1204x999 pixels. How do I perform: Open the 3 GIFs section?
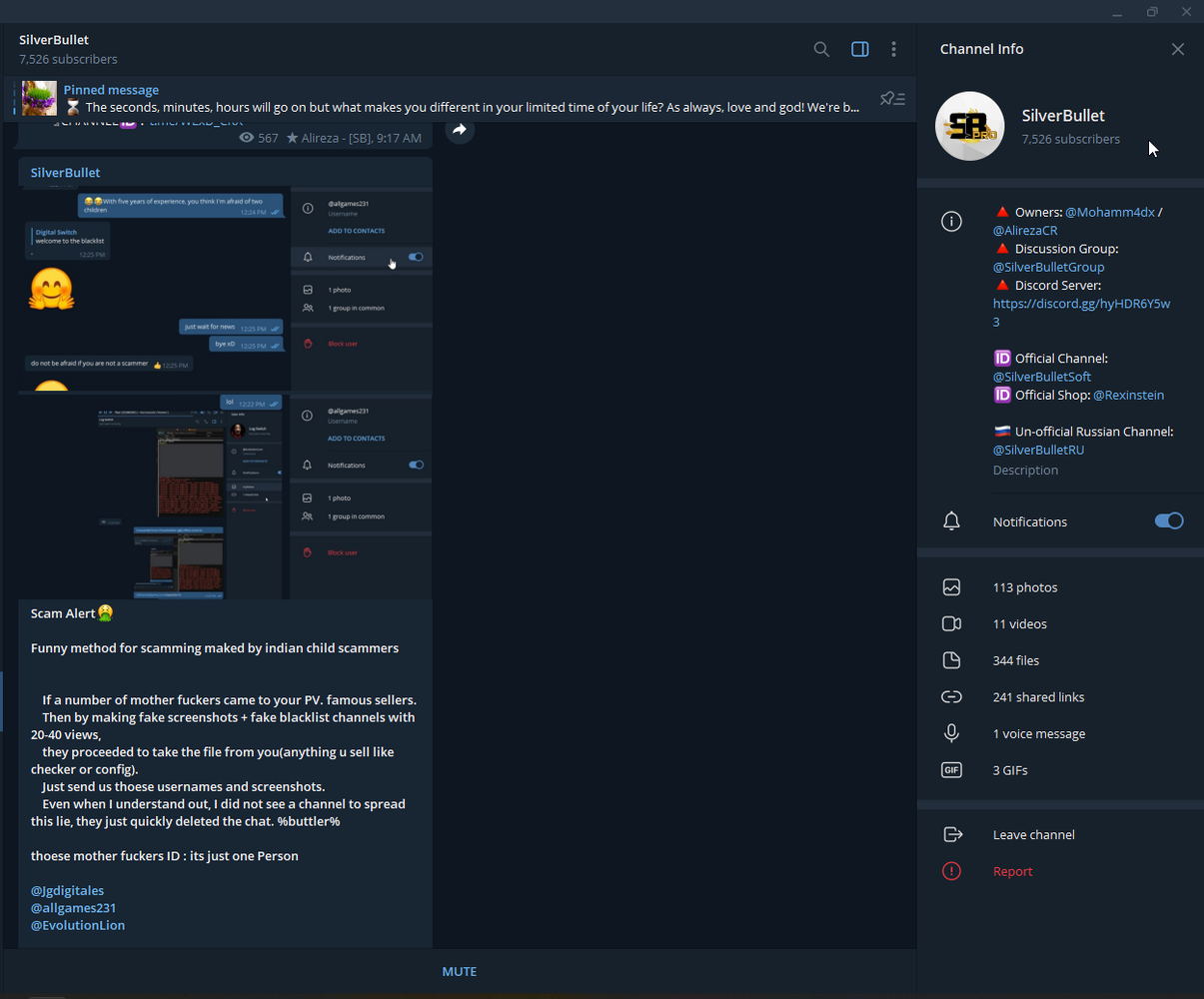[1060, 770]
